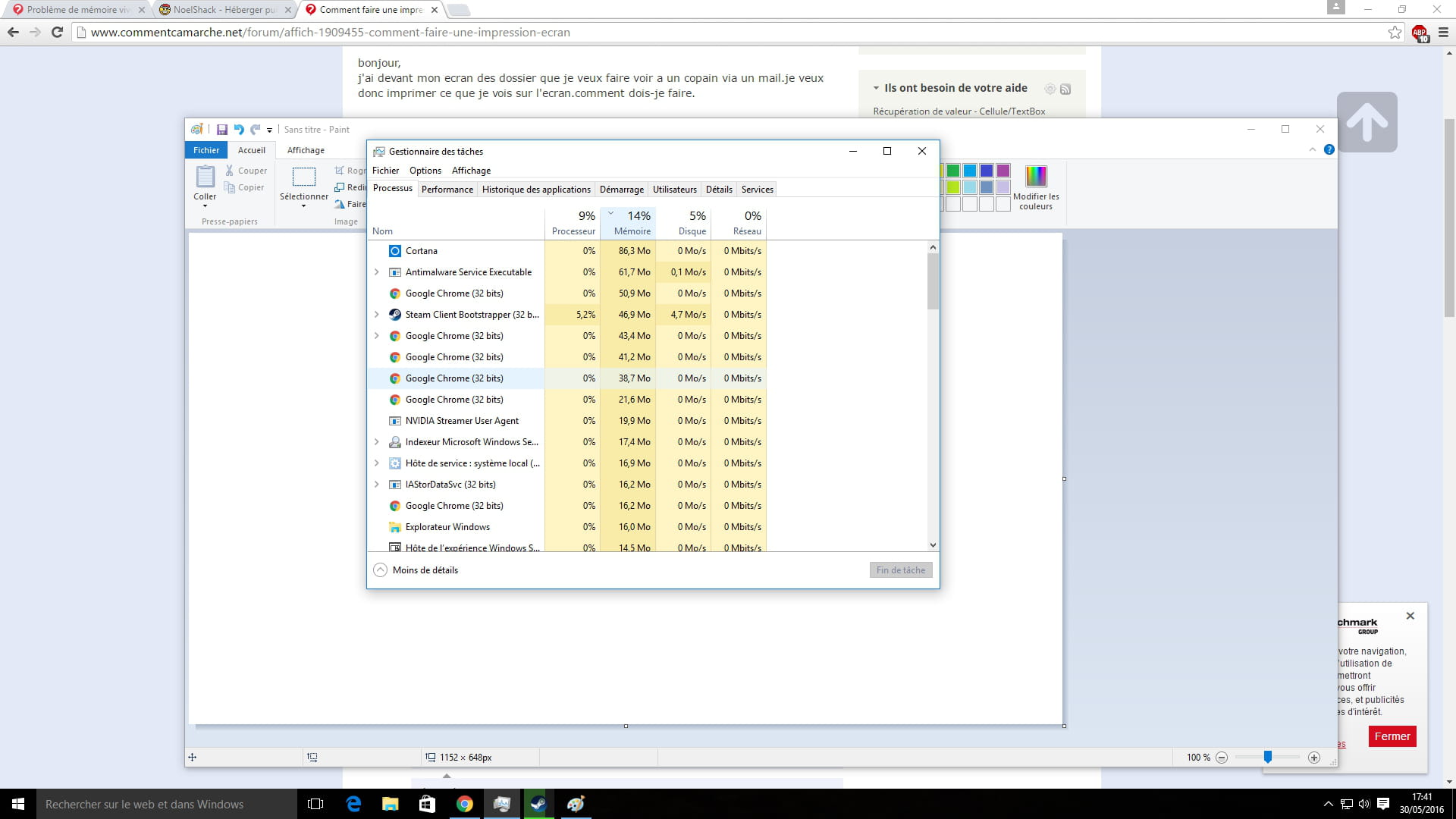Viewport: 1456px width, 819px height.
Task: Click the Sélectionner rectangle tool icon
Action: [x=303, y=177]
